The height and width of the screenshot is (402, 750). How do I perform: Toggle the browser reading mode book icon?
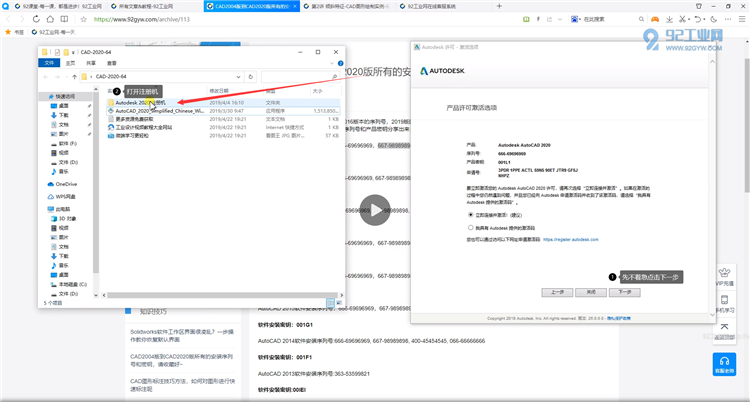point(64,19)
